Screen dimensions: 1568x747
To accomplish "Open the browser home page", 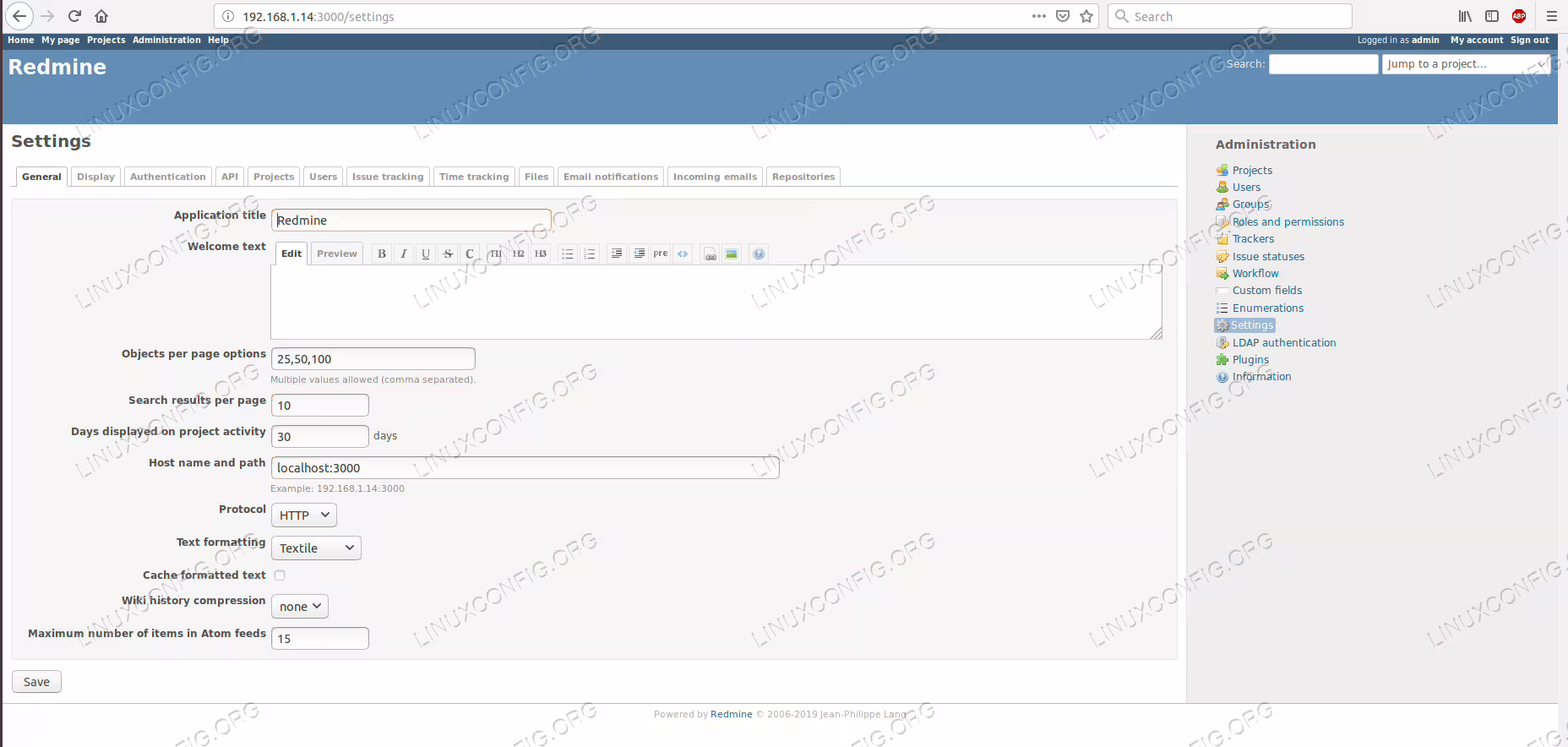I will point(101,16).
